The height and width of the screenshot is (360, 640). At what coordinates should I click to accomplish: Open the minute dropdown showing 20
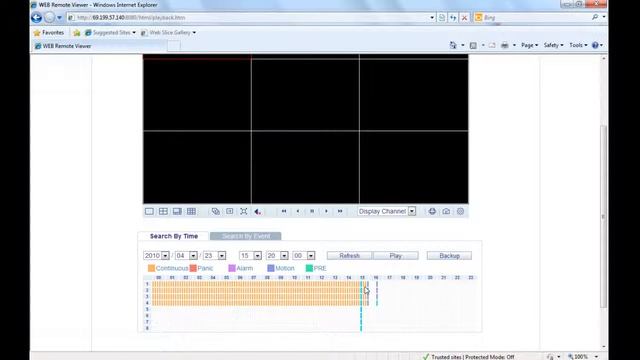pyautogui.click(x=284, y=256)
